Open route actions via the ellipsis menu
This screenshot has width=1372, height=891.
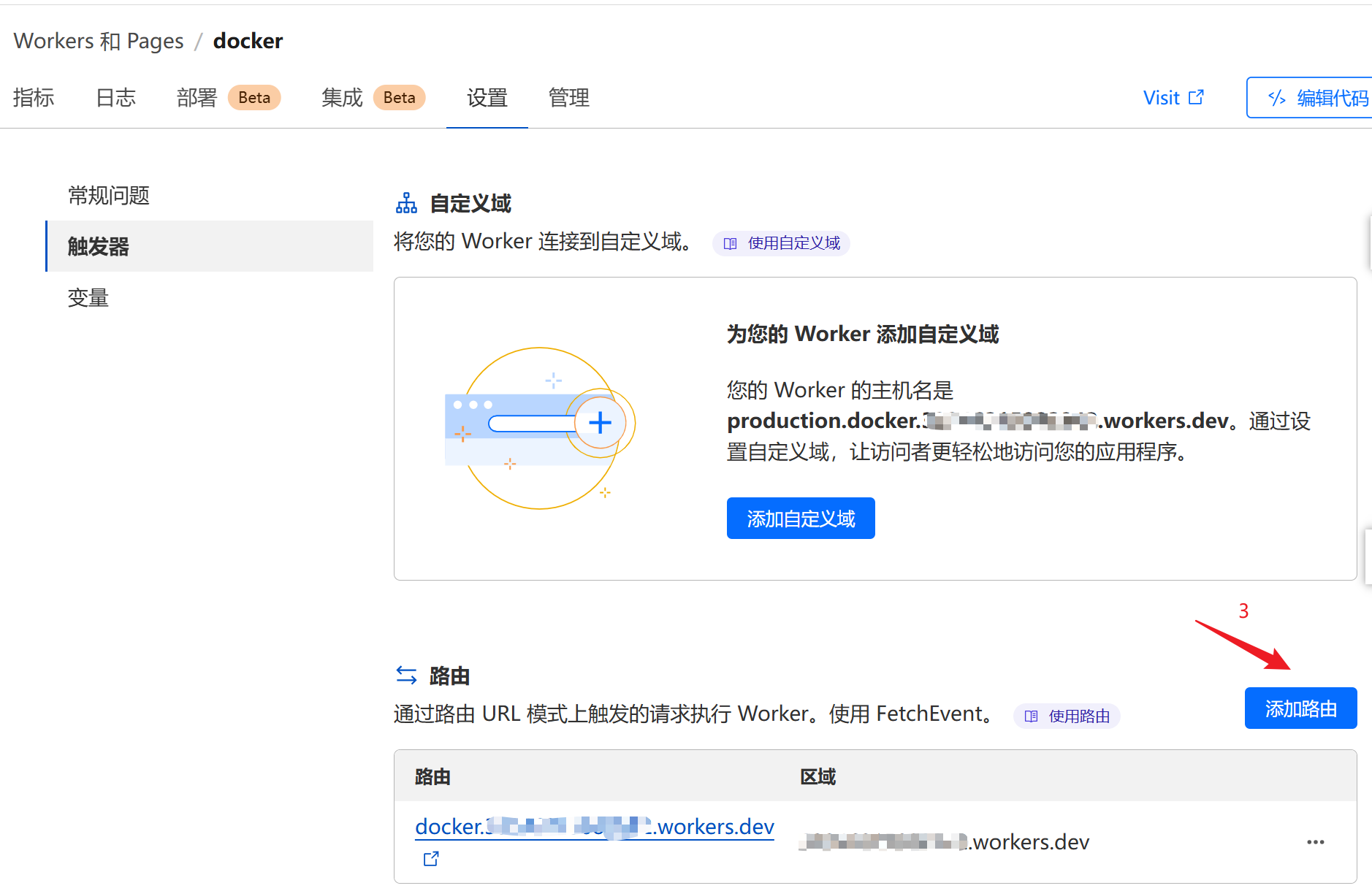coord(1315,841)
